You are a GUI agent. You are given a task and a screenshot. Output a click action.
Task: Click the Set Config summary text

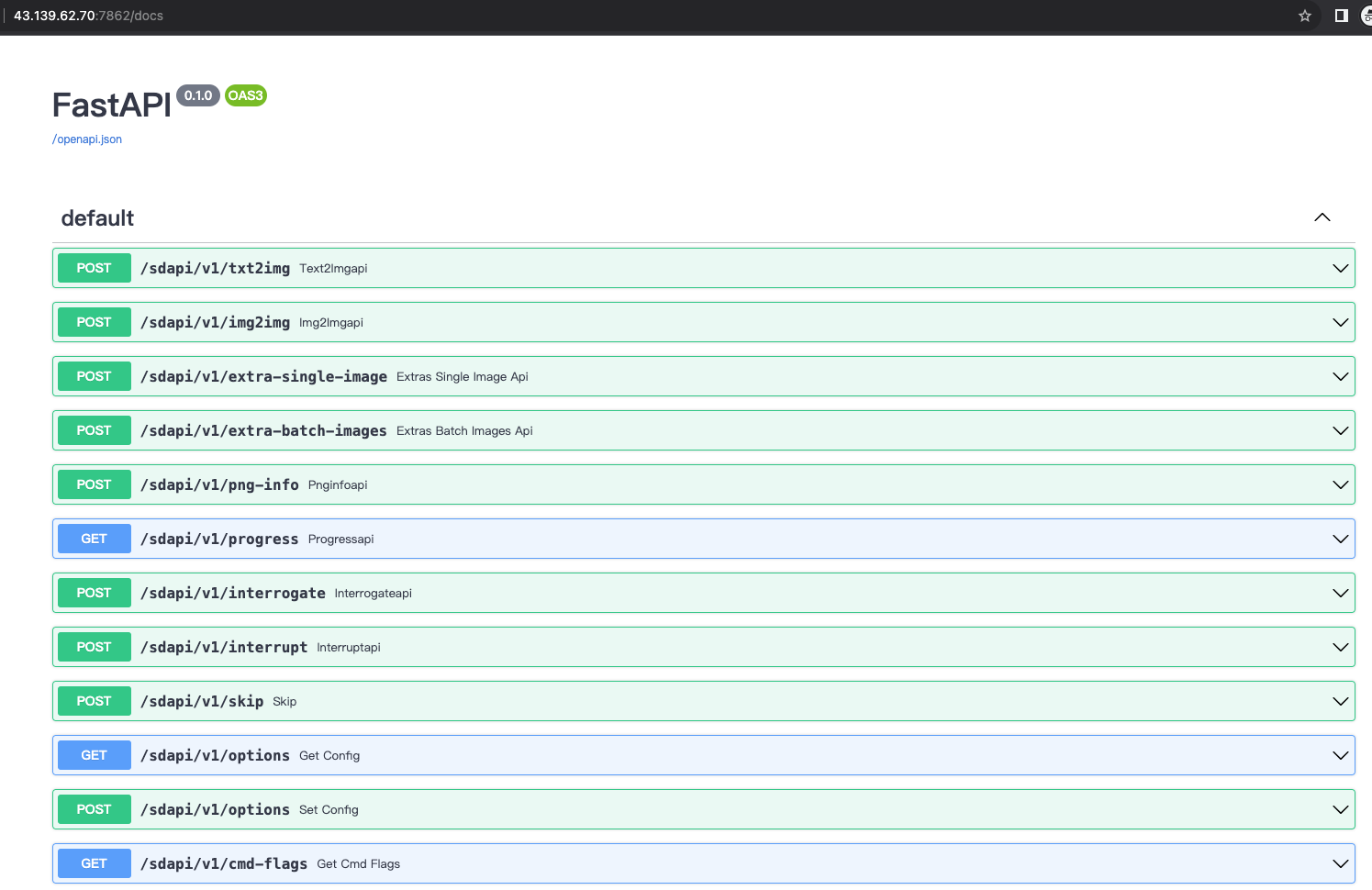(x=329, y=810)
